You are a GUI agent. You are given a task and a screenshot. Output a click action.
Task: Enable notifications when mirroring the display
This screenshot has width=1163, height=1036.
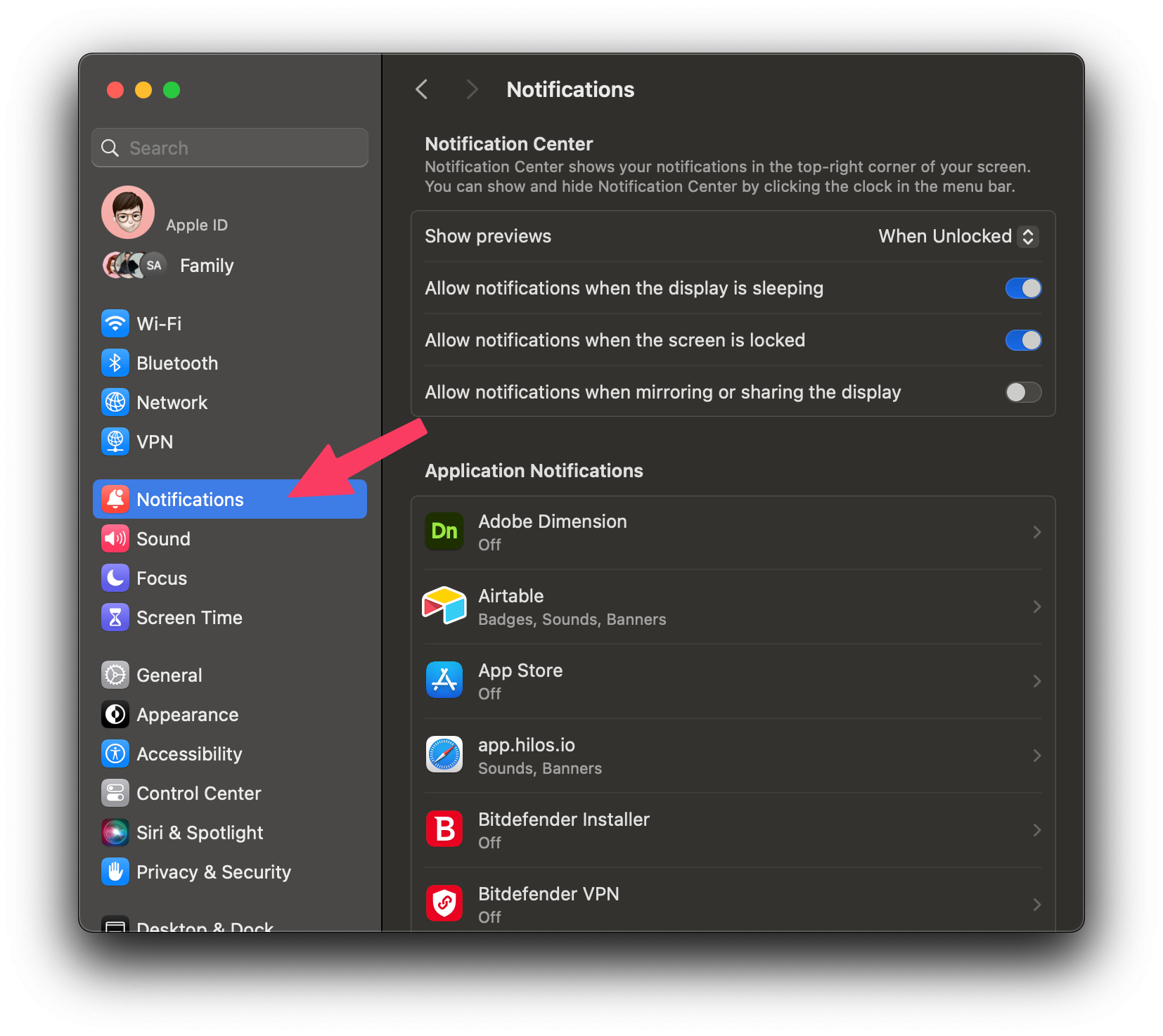[x=1023, y=392]
